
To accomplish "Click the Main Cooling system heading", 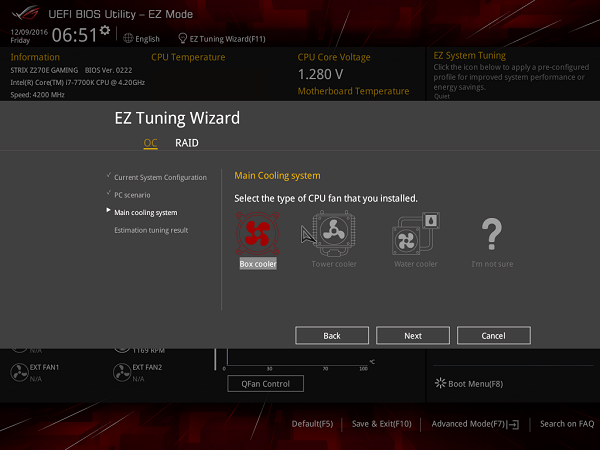I will click(x=277, y=176).
